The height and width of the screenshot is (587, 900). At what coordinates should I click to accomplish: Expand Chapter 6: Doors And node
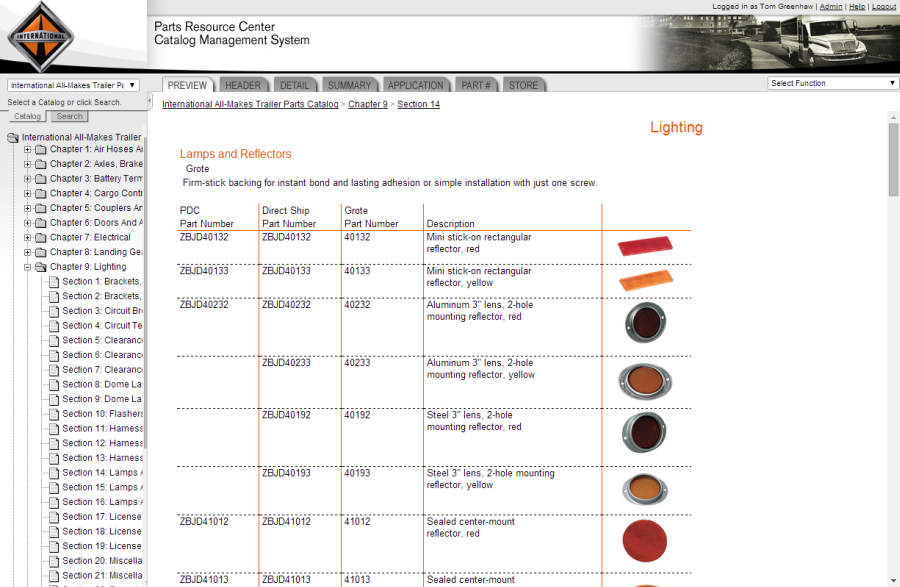(x=27, y=223)
